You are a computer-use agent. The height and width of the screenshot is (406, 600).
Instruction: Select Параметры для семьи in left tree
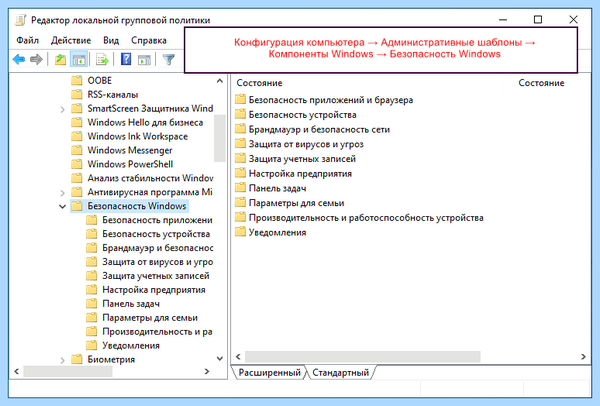150,318
